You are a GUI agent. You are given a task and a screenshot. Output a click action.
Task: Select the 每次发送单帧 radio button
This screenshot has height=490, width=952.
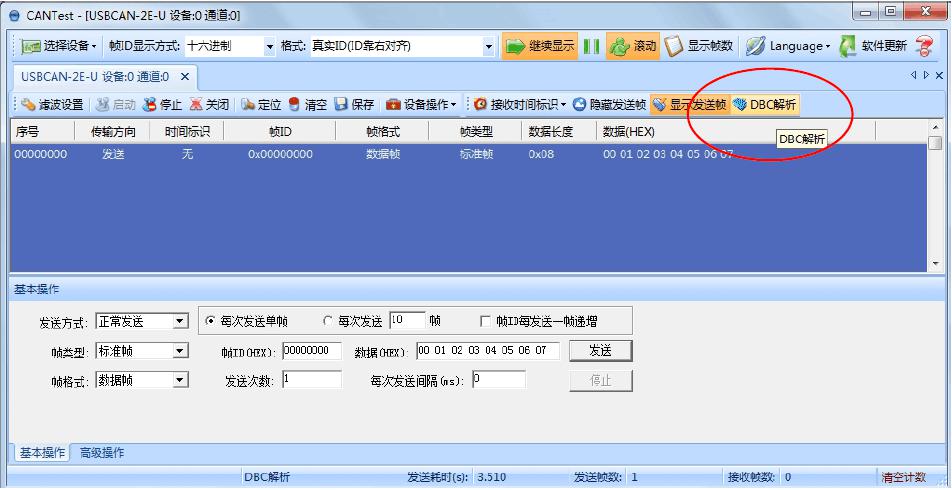(x=210, y=321)
